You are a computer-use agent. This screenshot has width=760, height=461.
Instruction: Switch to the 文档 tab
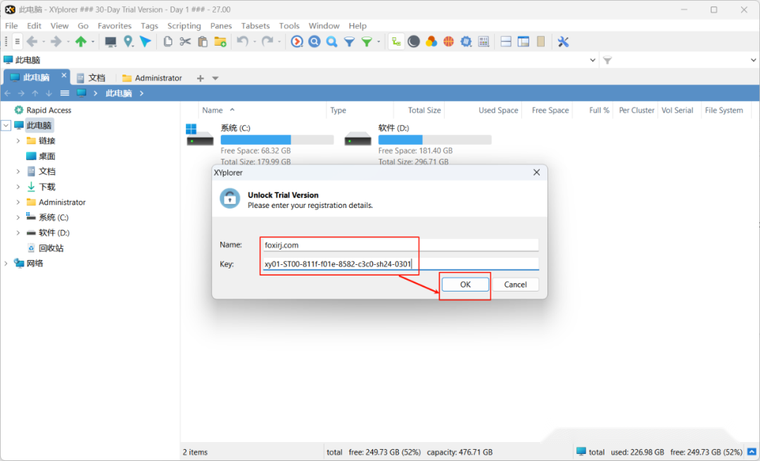(x=91, y=78)
